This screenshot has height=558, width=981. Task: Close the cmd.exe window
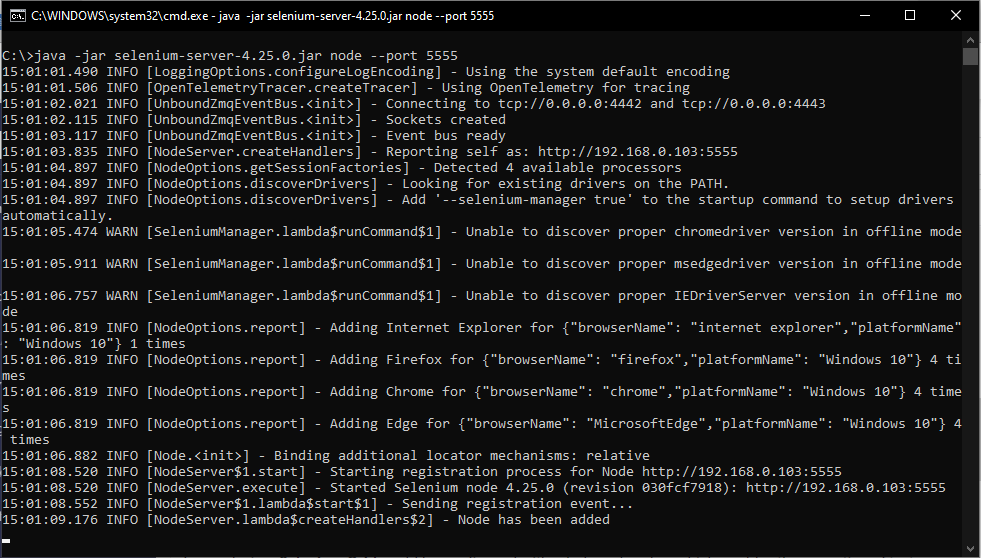(x=956, y=16)
